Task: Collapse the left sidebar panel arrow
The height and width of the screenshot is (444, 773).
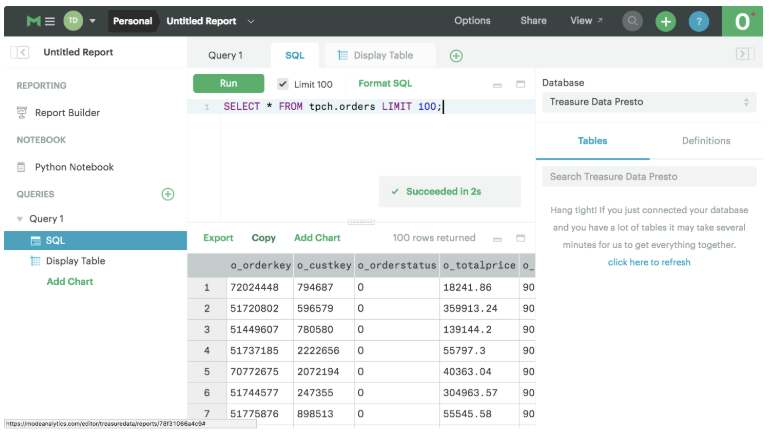Action: (22, 53)
